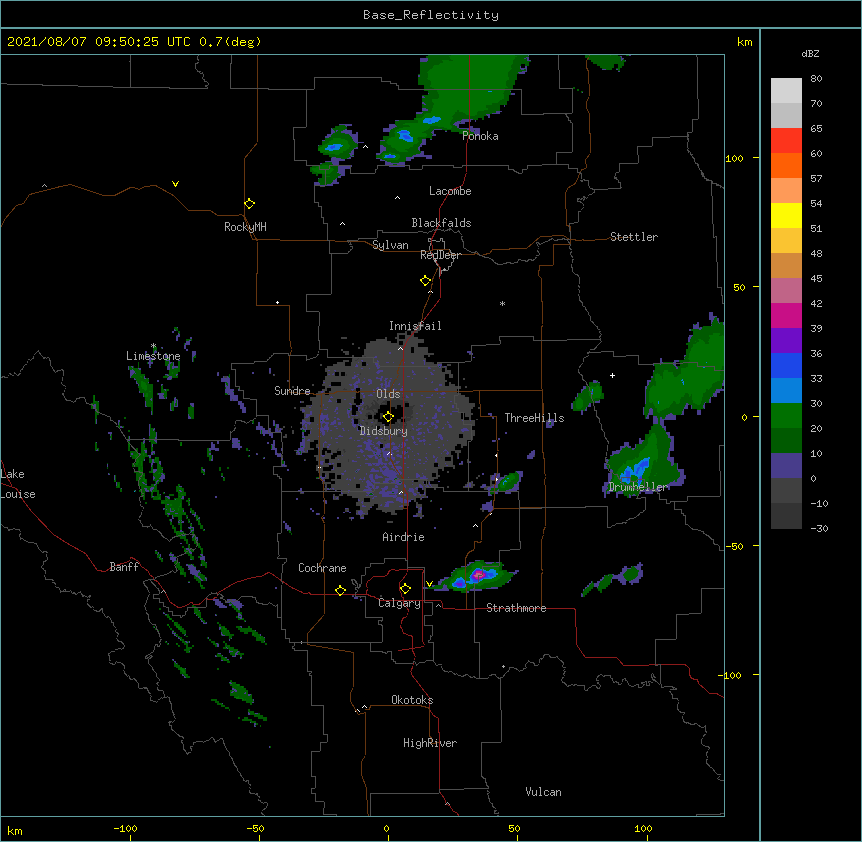The height and width of the screenshot is (842, 862).
Task: Click the red 60-65 dBZ legend swatch
Action: click(786, 141)
